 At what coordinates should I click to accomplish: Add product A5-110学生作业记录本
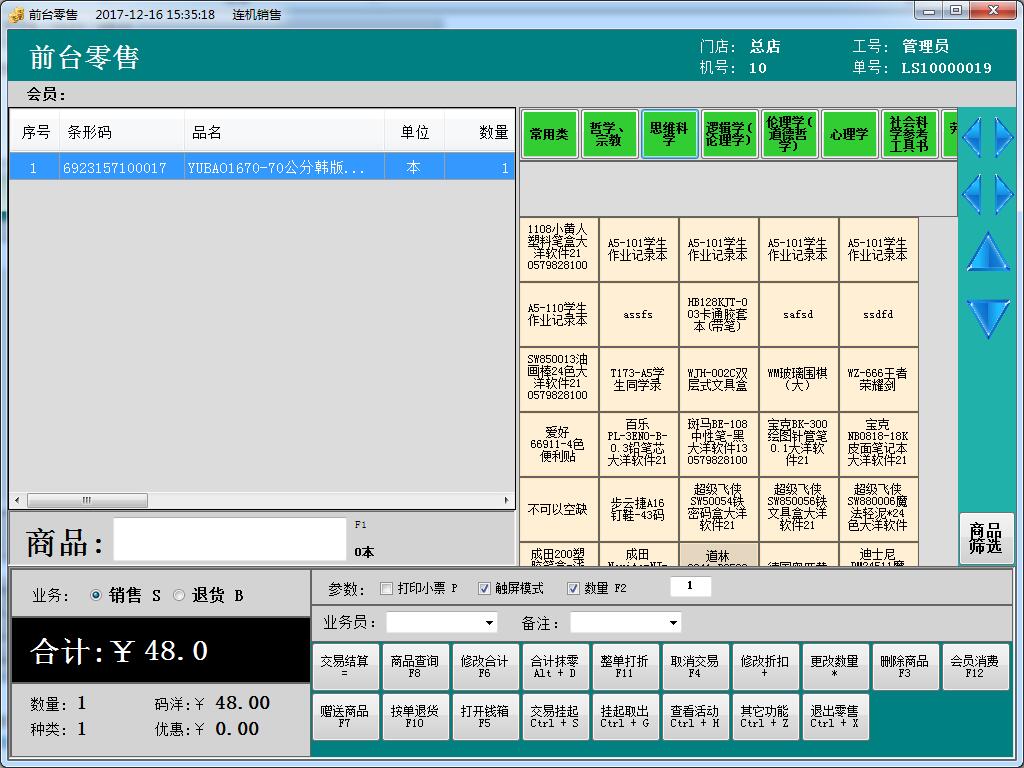(x=558, y=314)
